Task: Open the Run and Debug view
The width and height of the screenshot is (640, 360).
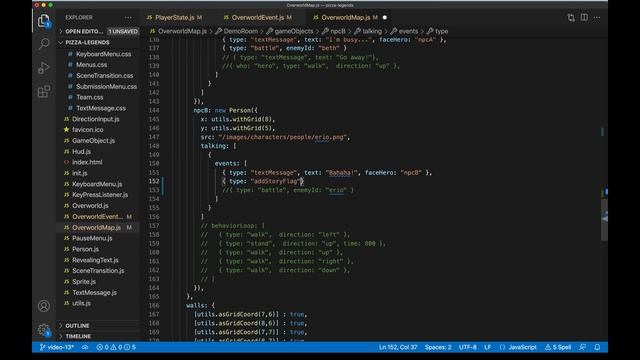Action: pyautogui.click(x=44, y=68)
